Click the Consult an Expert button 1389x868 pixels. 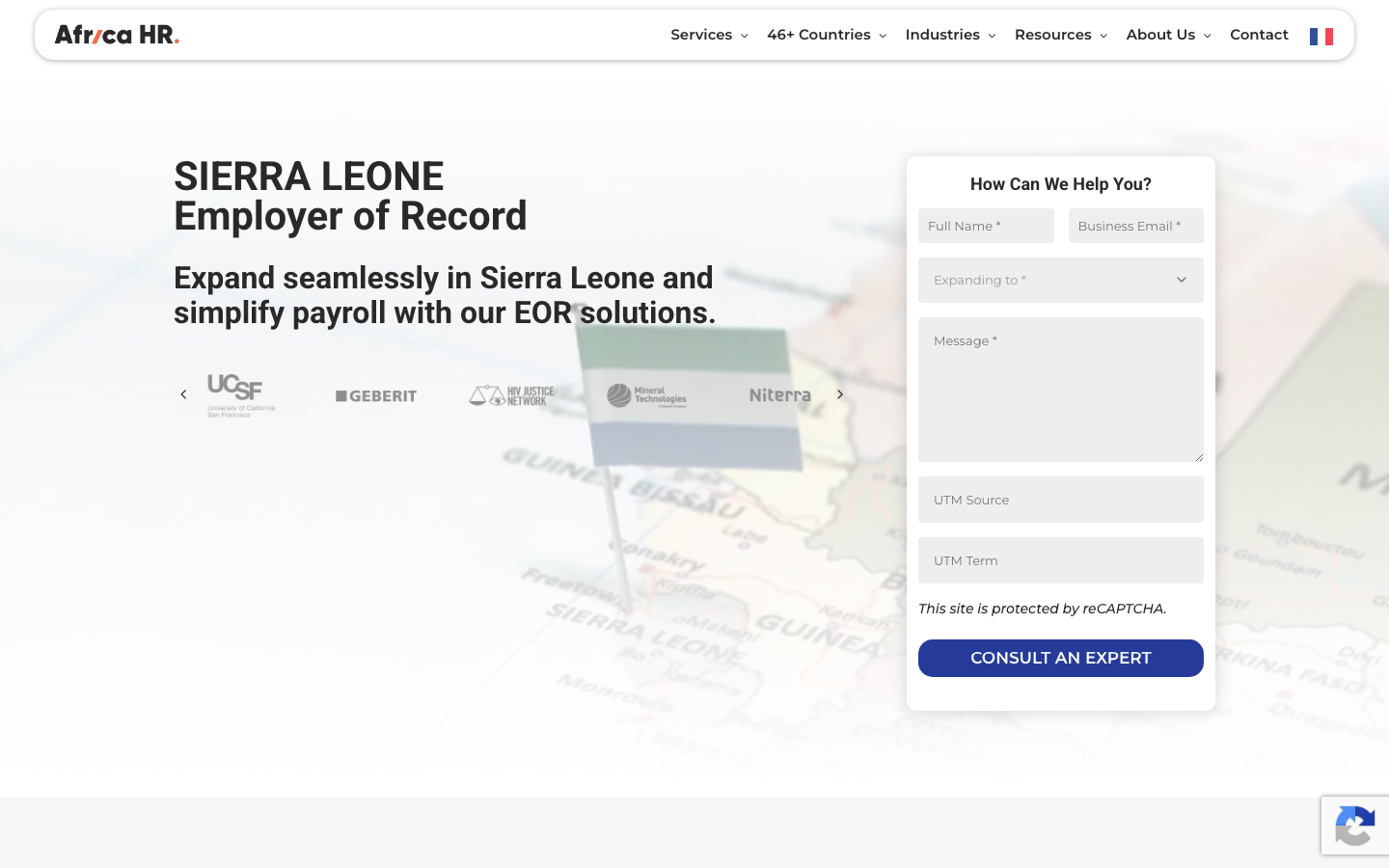(1061, 658)
